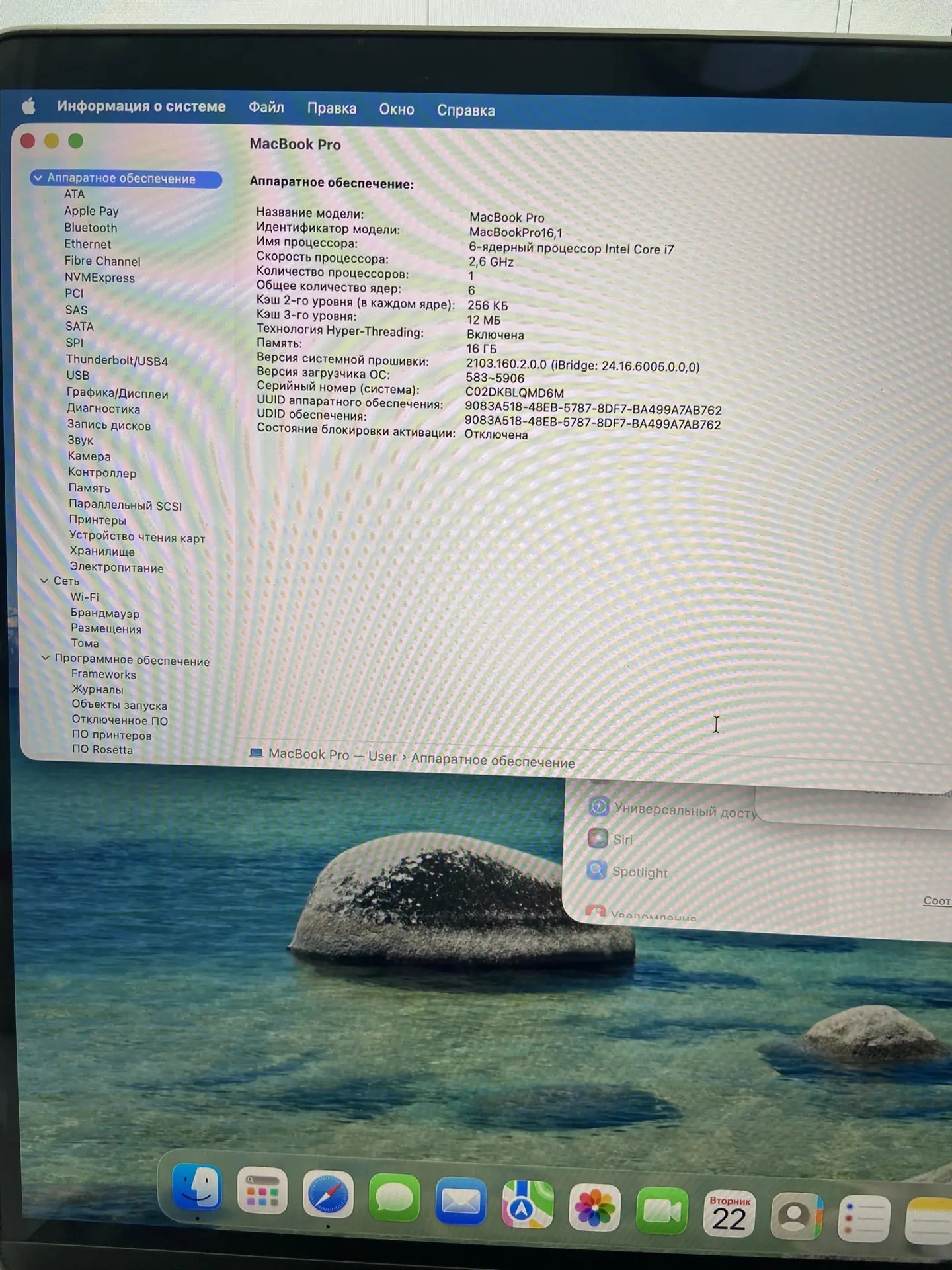Open Messages from the Dock

pos(395,1198)
